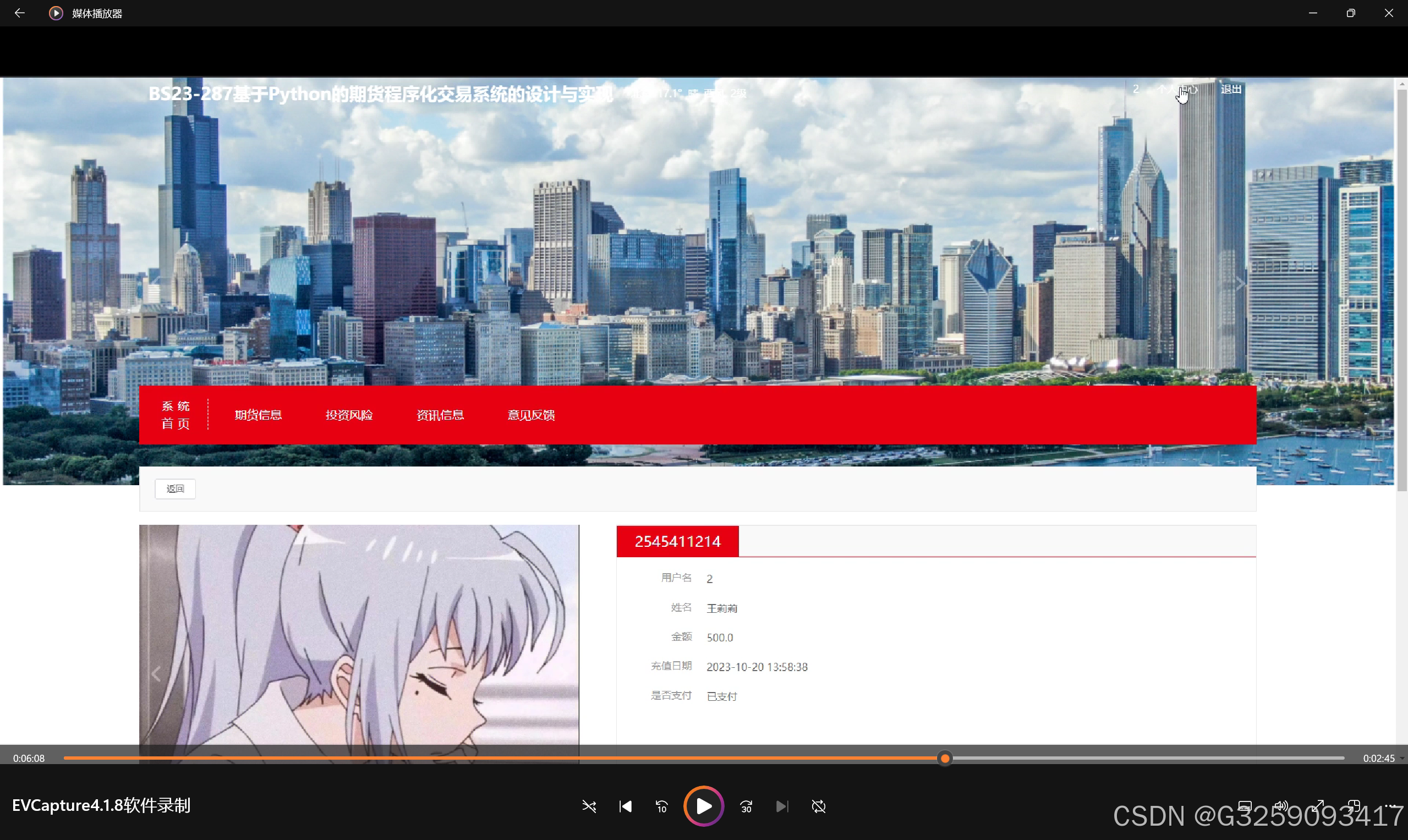This screenshot has width=1408, height=840.
Task: Click the 意见反馈 navigation link
Action: pos(530,415)
